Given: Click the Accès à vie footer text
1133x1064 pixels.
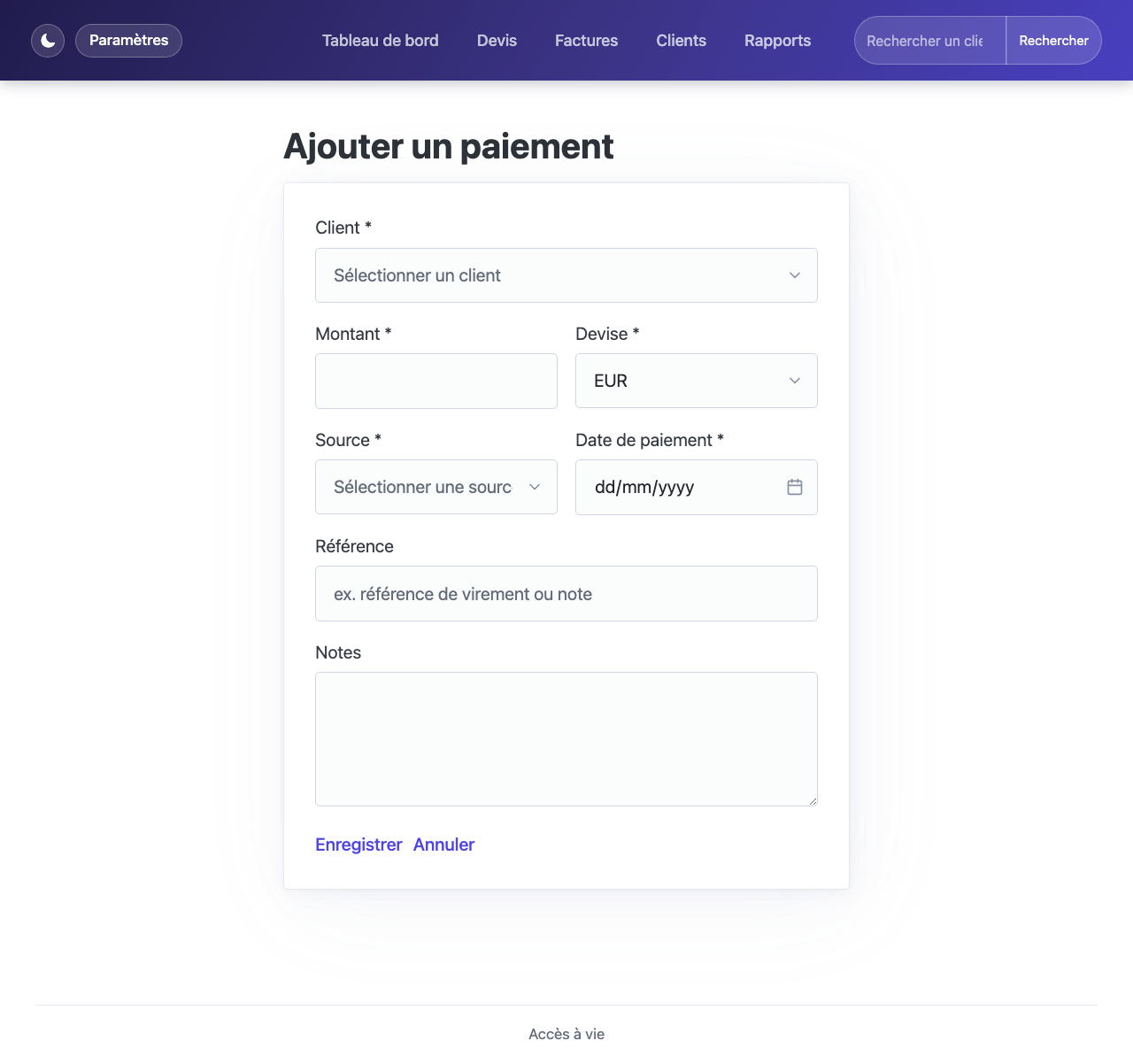Looking at the screenshot, I should click(x=566, y=1034).
